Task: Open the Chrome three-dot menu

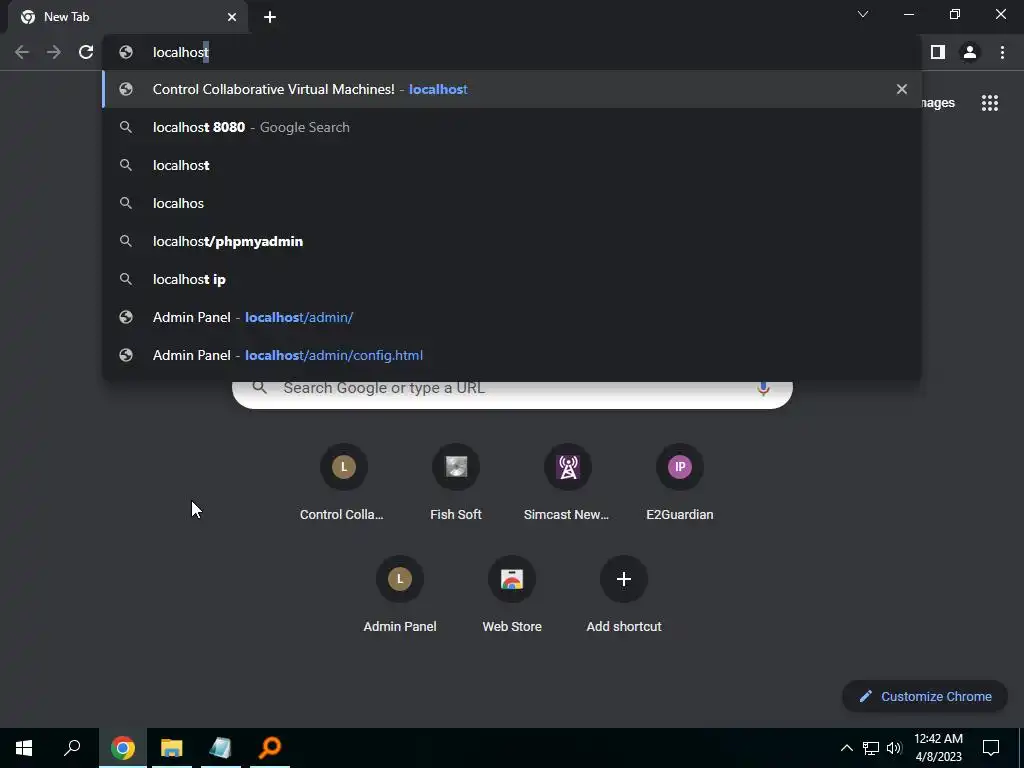Action: coord(1002,52)
